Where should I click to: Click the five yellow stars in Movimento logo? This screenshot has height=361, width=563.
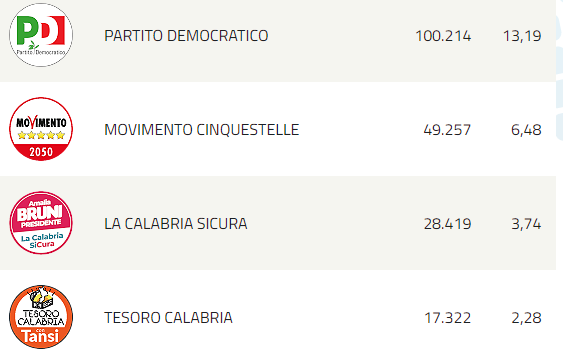pyautogui.click(x=41, y=135)
